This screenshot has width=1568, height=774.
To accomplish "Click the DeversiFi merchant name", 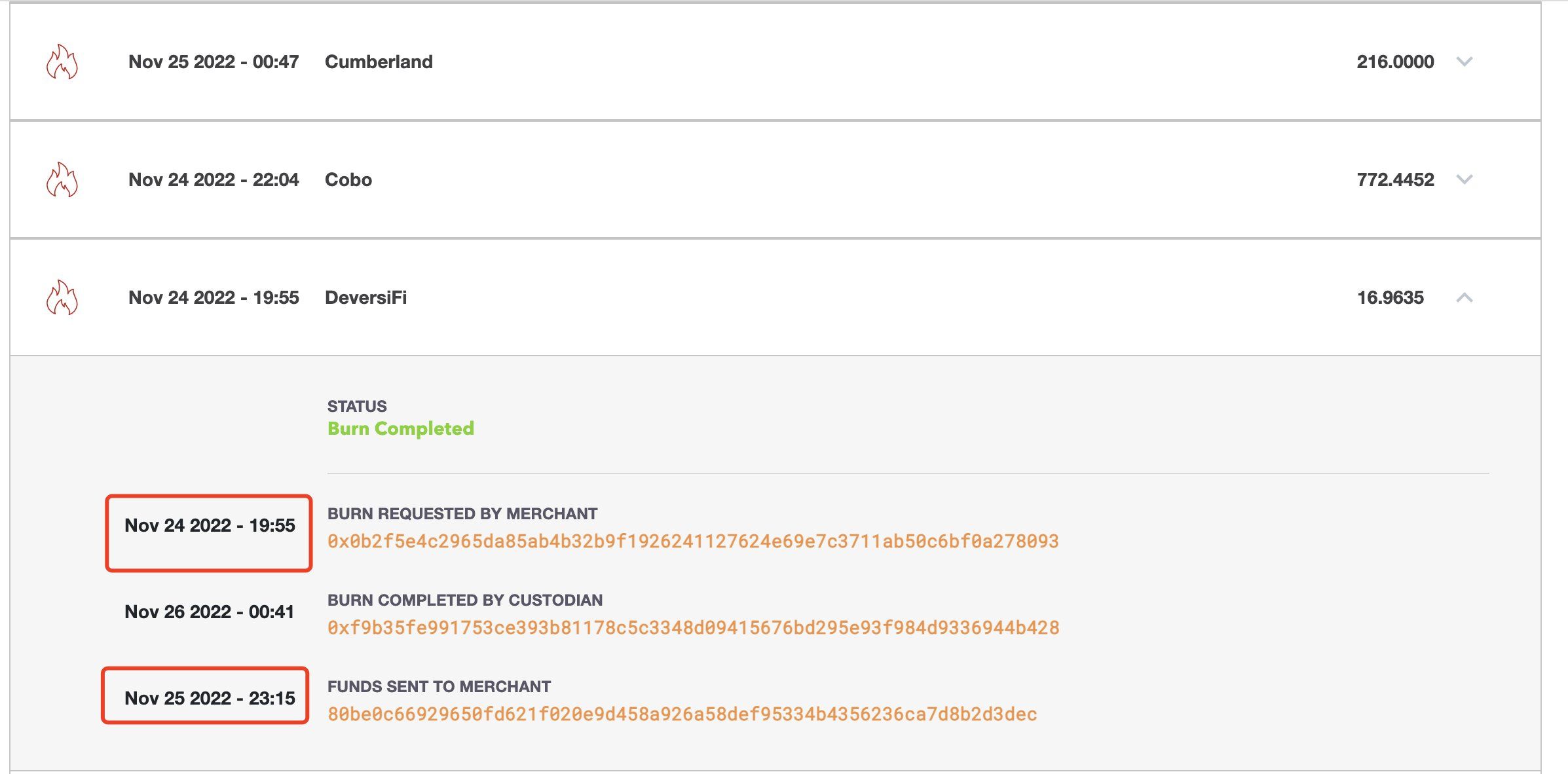I will click(x=365, y=297).
